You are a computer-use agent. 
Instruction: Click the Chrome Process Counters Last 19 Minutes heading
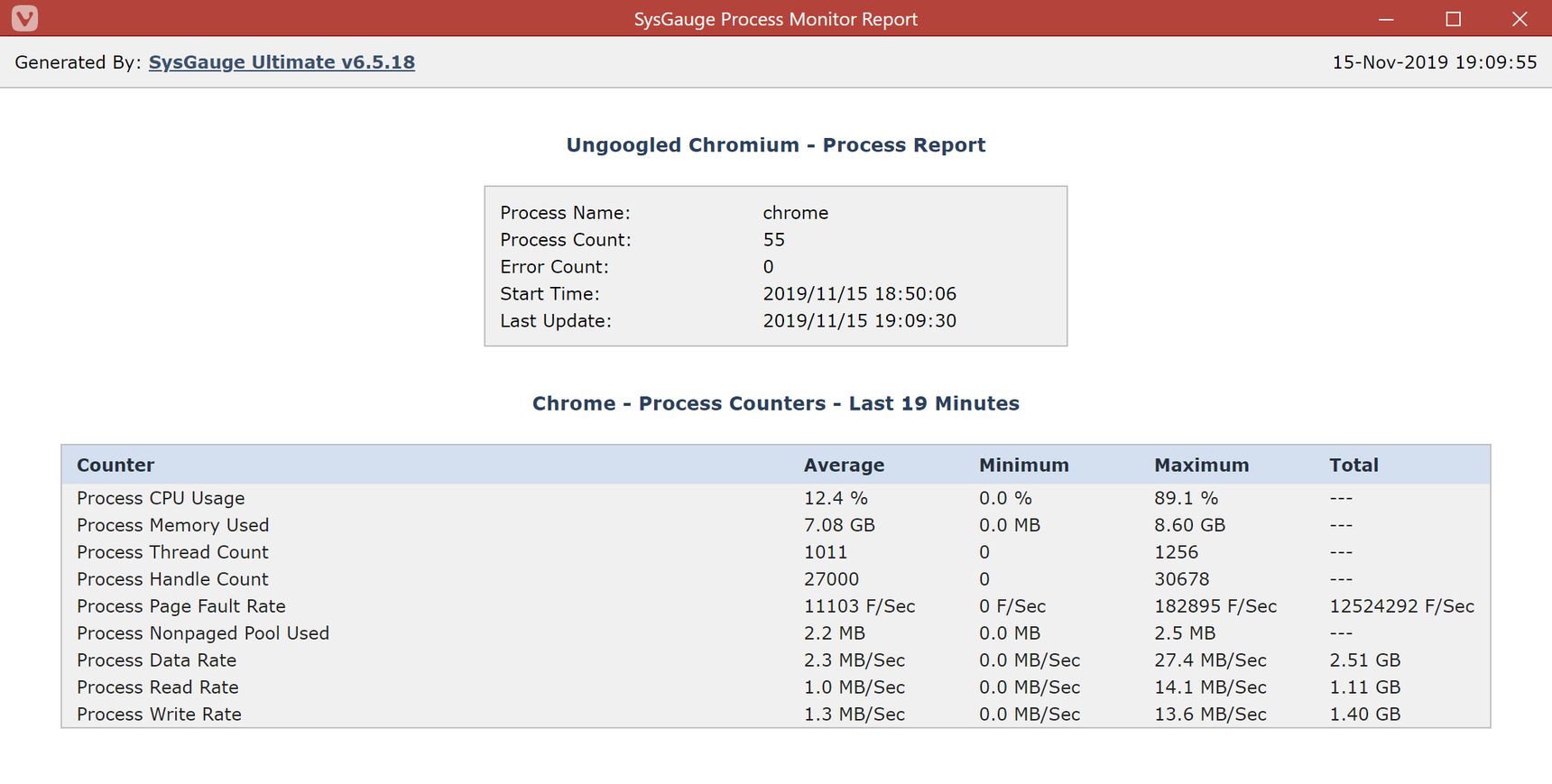pos(776,403)
